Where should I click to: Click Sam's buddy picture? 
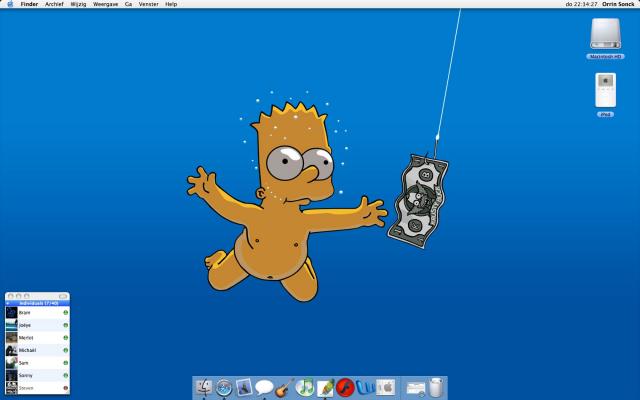tap(11, 363)
